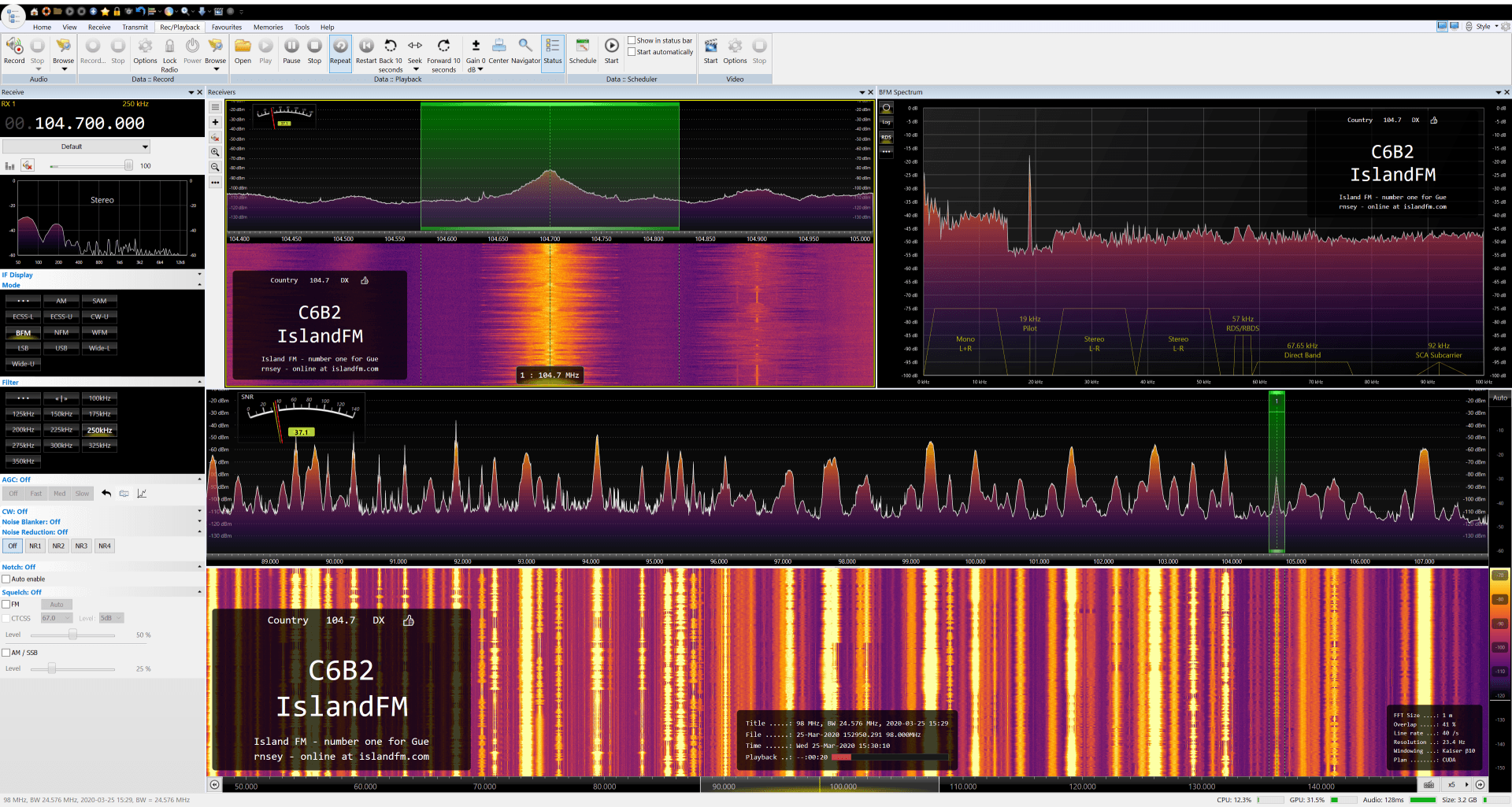Enable the Notch Auto enable checkbox
The image size is (1512, 807).
pos(6,579)
